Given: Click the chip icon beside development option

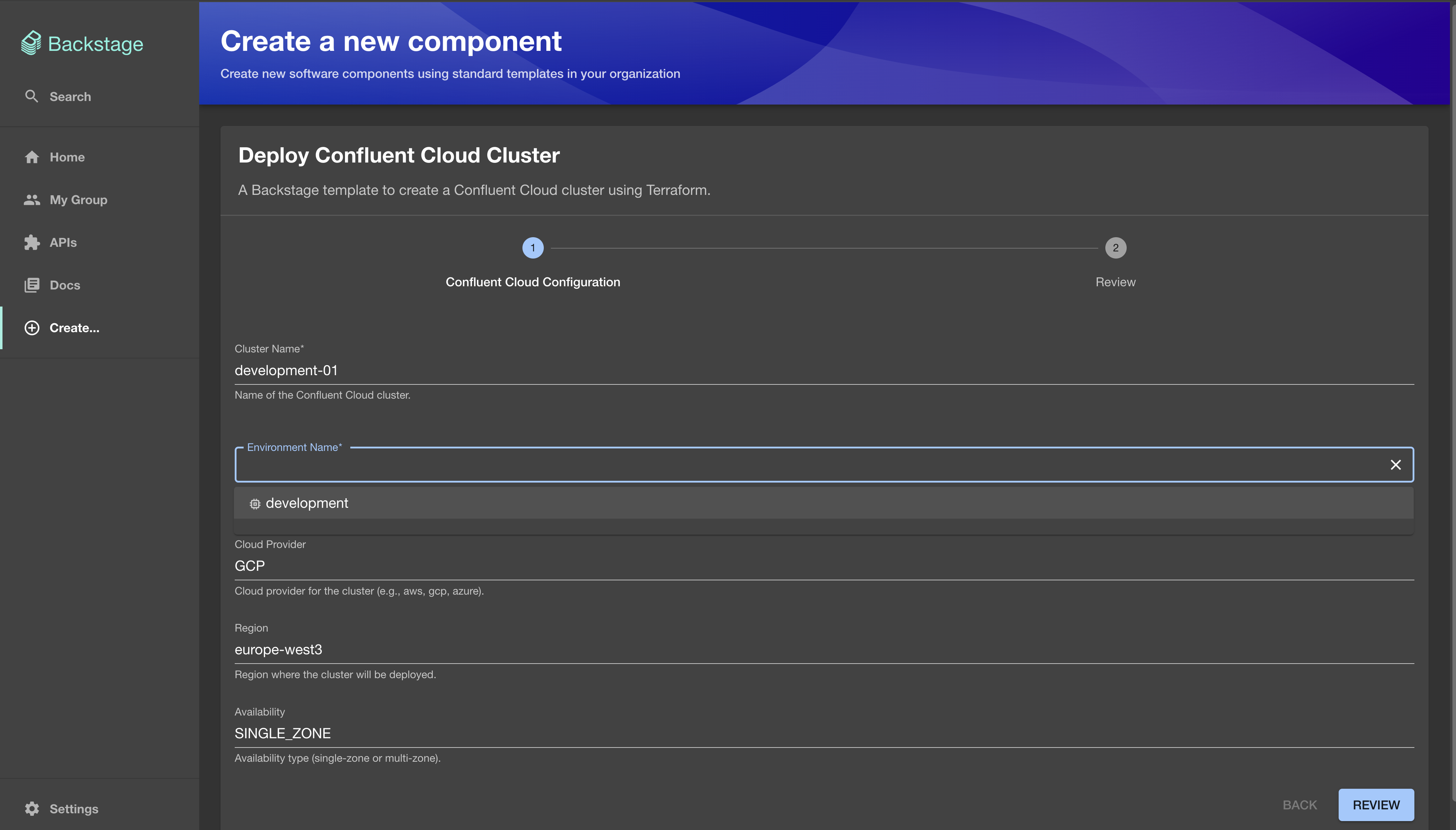Looking at the screenshot, I should coord(255,504).
